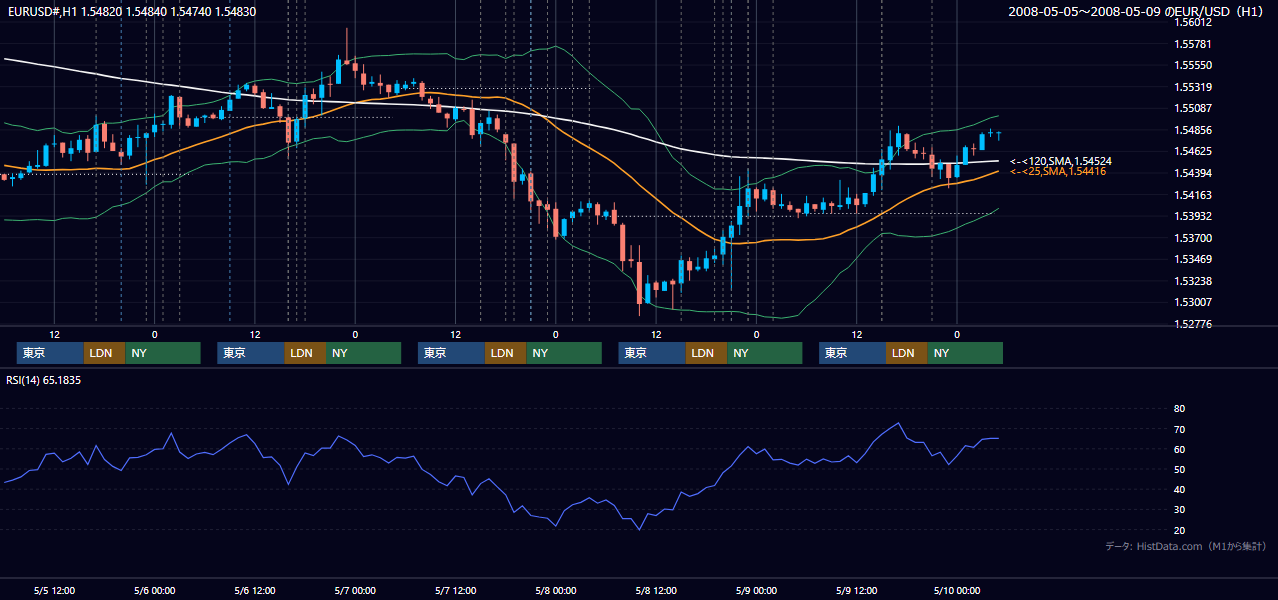The height and width of the screenshot is (600, 1278).
Task: Select price axis value 1.53007
Action: click(x=1193, y=303)
